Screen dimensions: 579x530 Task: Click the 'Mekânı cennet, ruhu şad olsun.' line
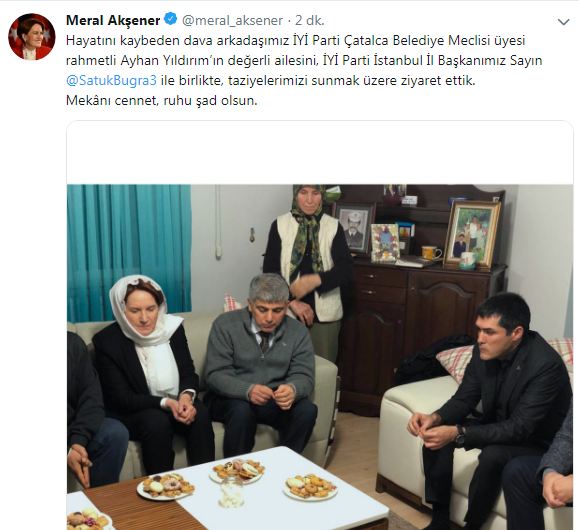click(161, 100)
